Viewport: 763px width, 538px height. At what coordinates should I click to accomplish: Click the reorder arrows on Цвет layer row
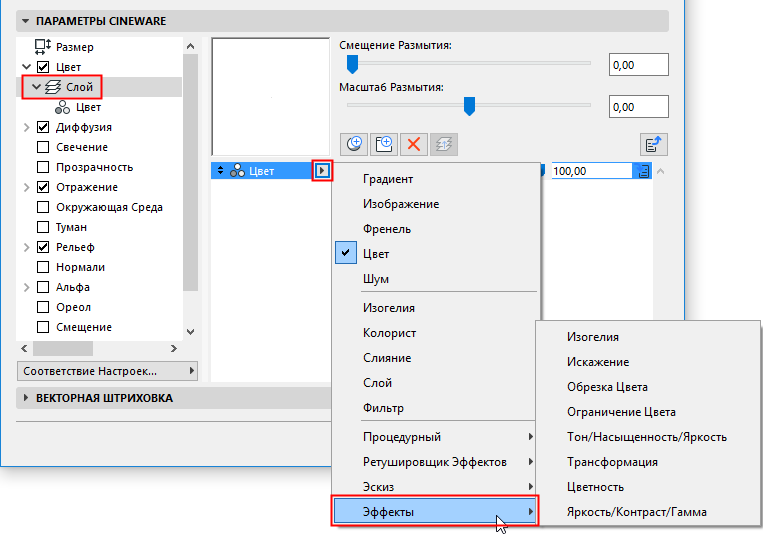220,171
